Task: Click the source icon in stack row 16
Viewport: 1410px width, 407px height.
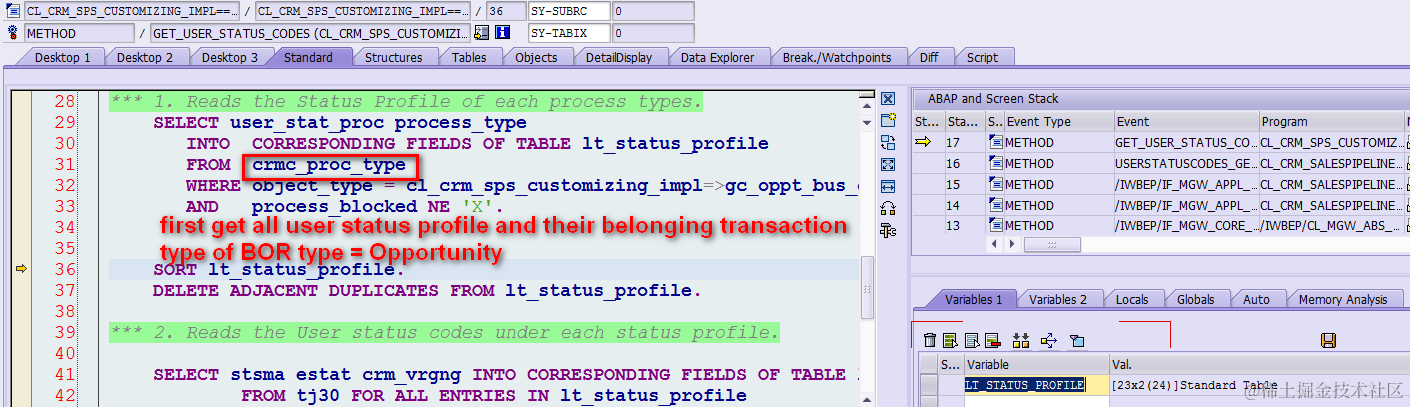Action: (x=994, y=164)
